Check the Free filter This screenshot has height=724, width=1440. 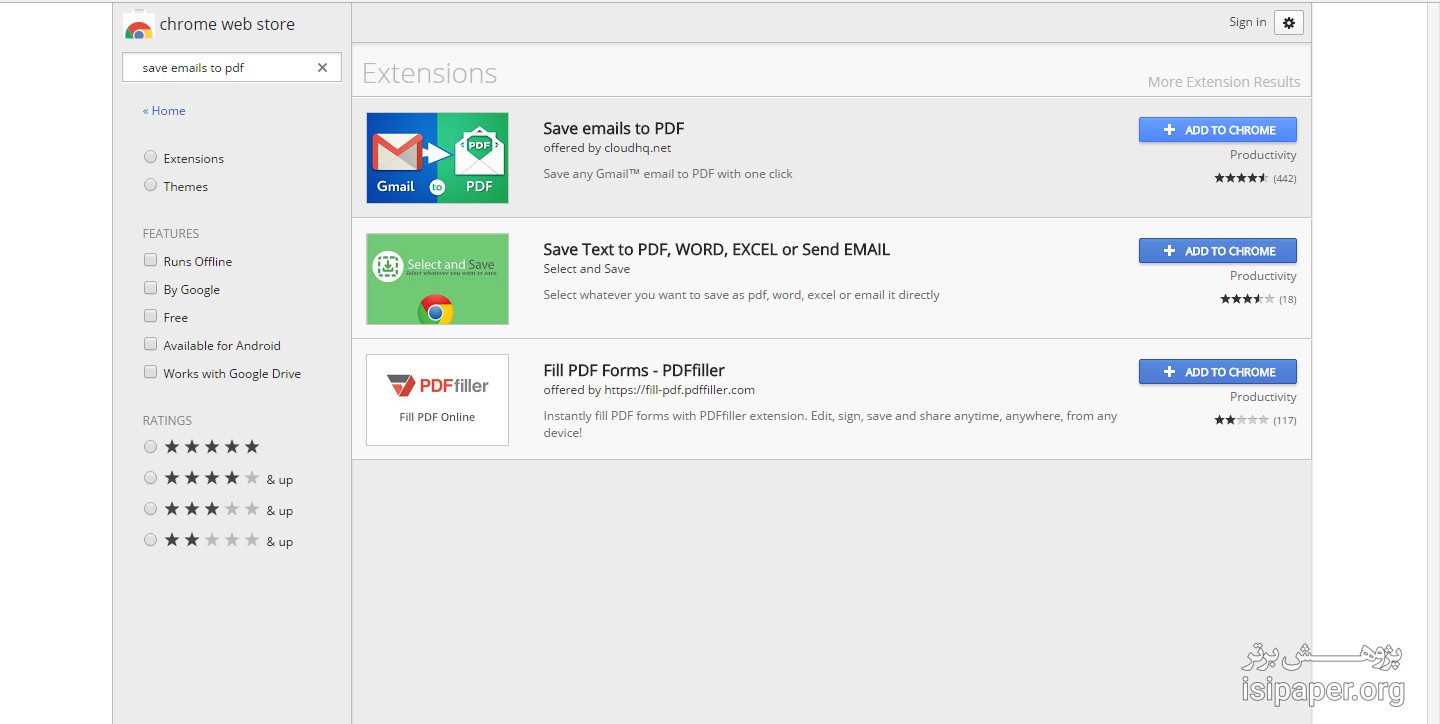pyautogui.click(x=150, y=316)
